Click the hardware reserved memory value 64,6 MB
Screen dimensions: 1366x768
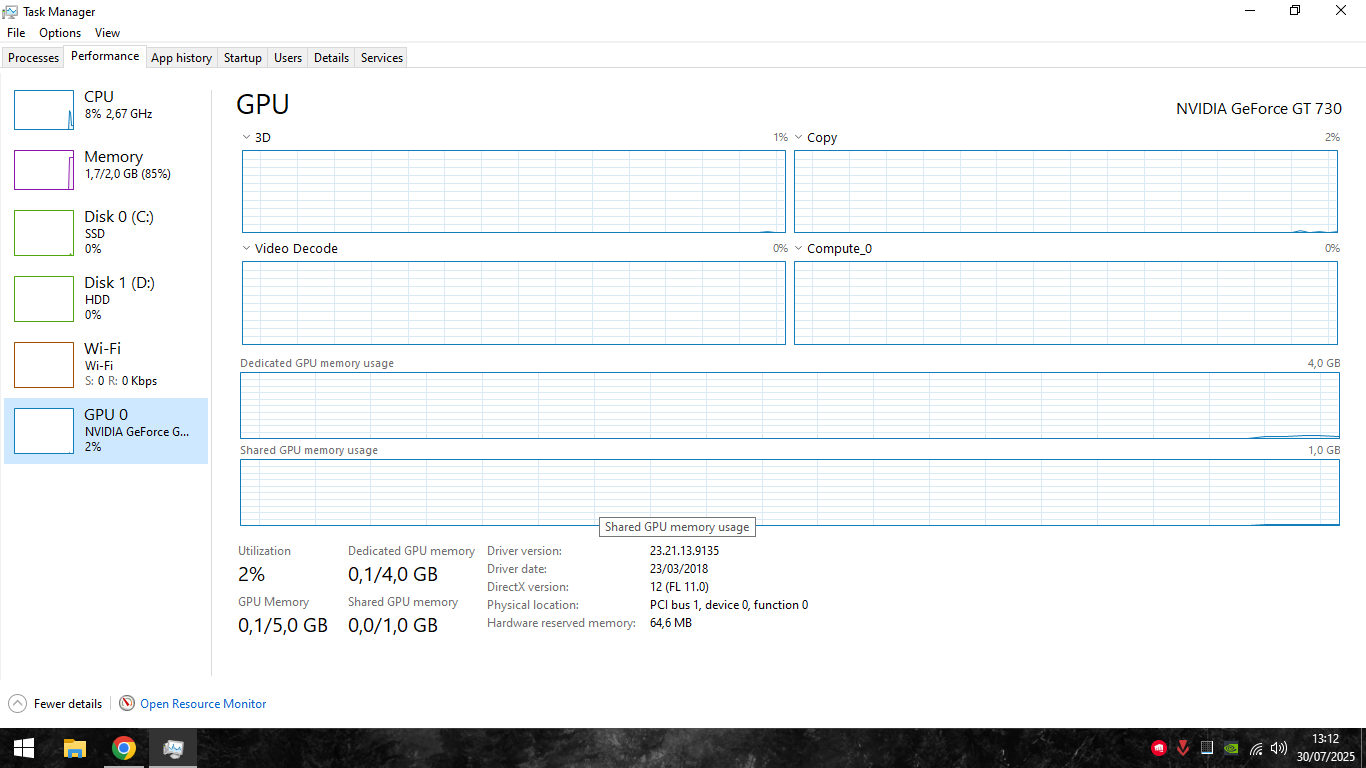(x=671, y=623)
